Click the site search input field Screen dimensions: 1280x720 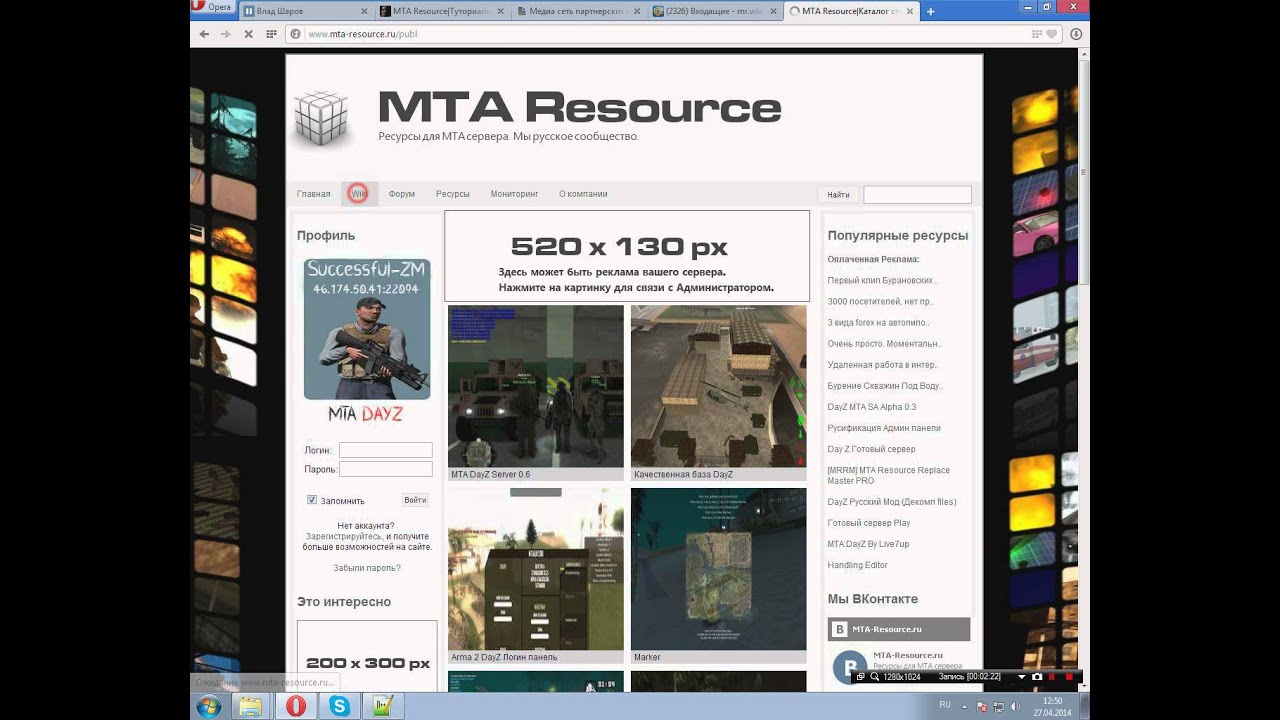click(917, 195)
